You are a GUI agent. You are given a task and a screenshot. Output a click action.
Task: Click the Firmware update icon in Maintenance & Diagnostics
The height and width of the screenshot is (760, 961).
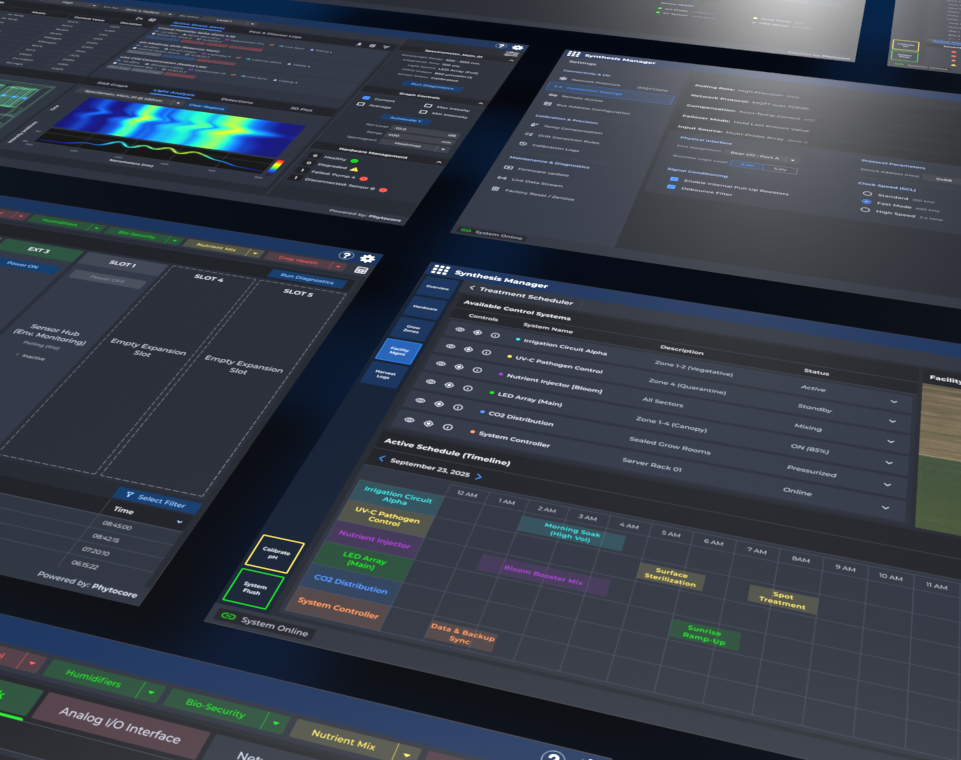point(508,168)
